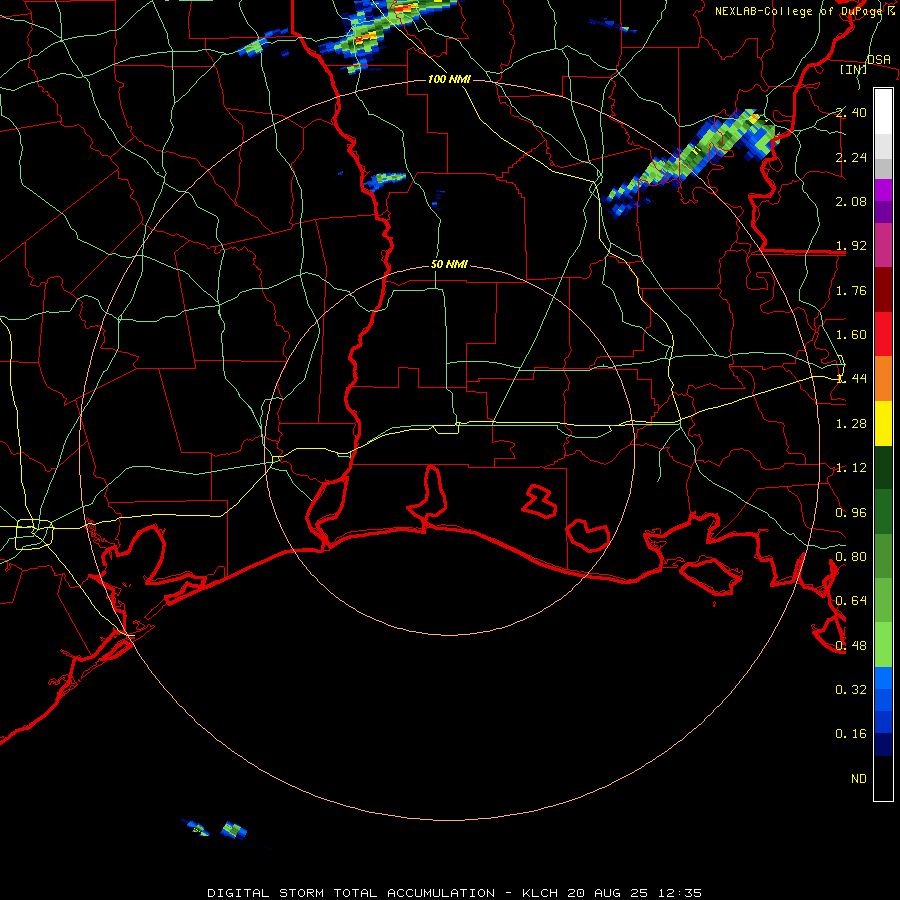Click the 1.28 legend value

coord(851,424)
